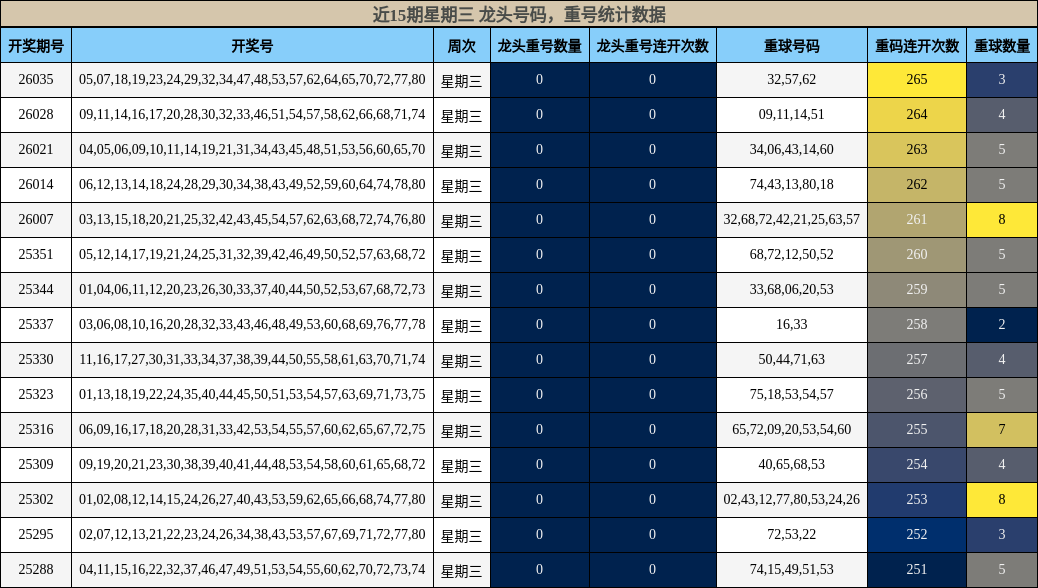The image size is (1038, 588).
Task: Select issue number 26035 cell
Action: tap(36, 80)
